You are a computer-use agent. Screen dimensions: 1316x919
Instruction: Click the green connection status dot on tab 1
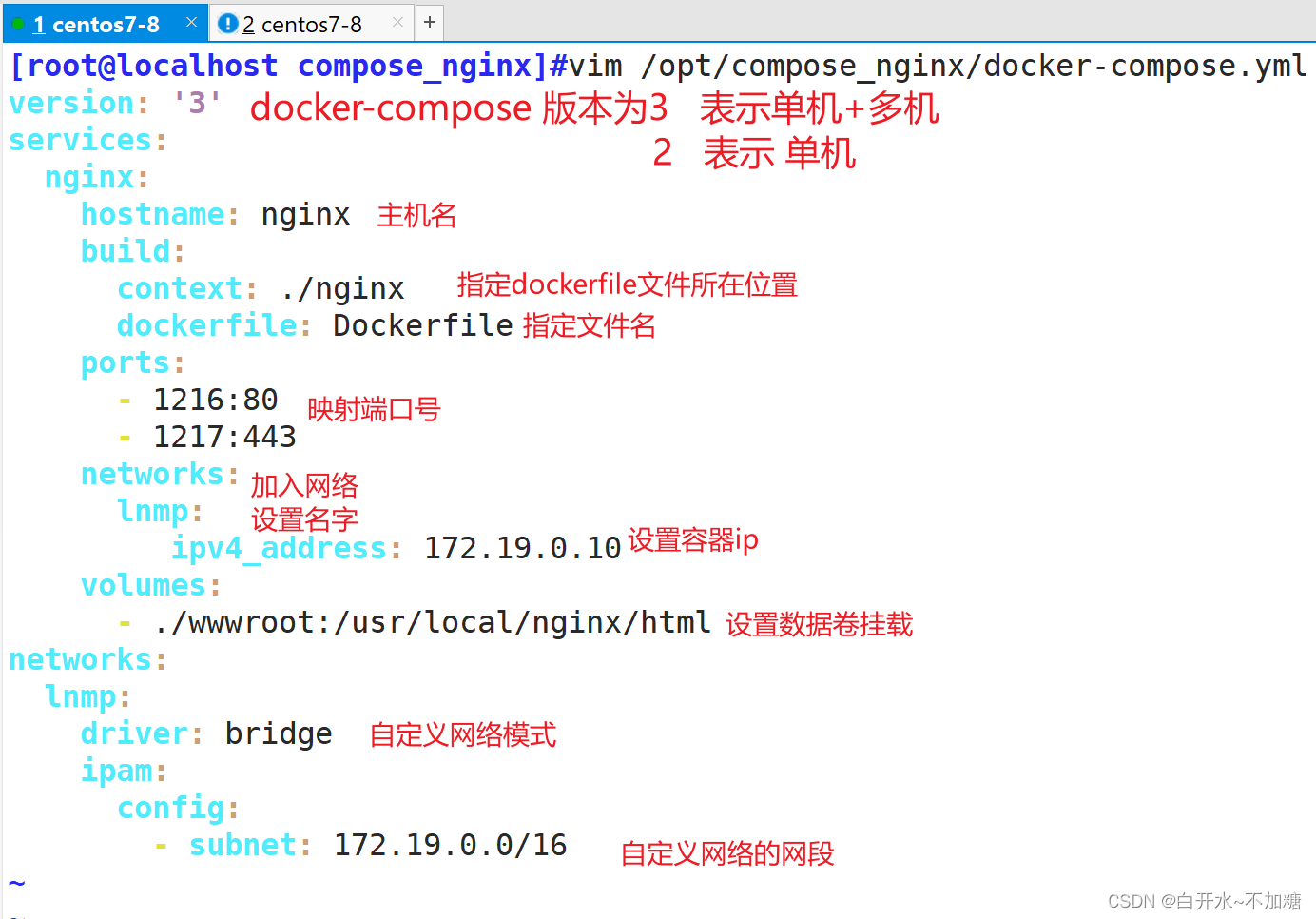(x=17, y=23)
